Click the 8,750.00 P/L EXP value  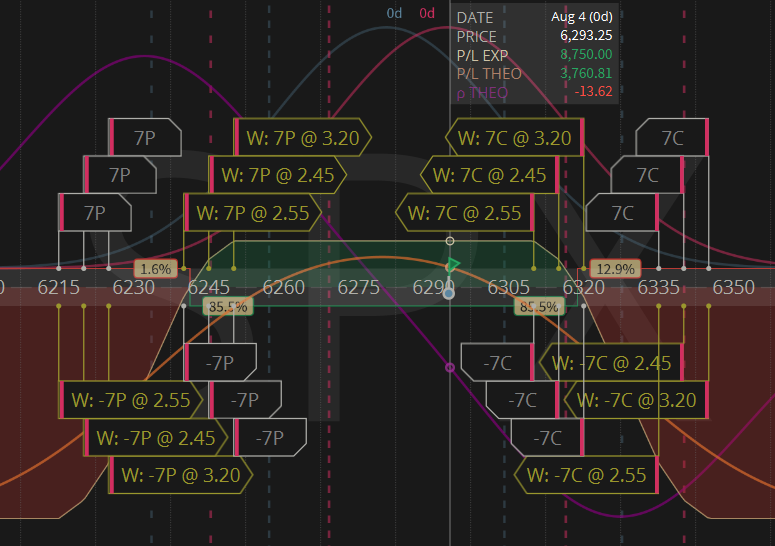pyautogui.click(x=586, y=54)
